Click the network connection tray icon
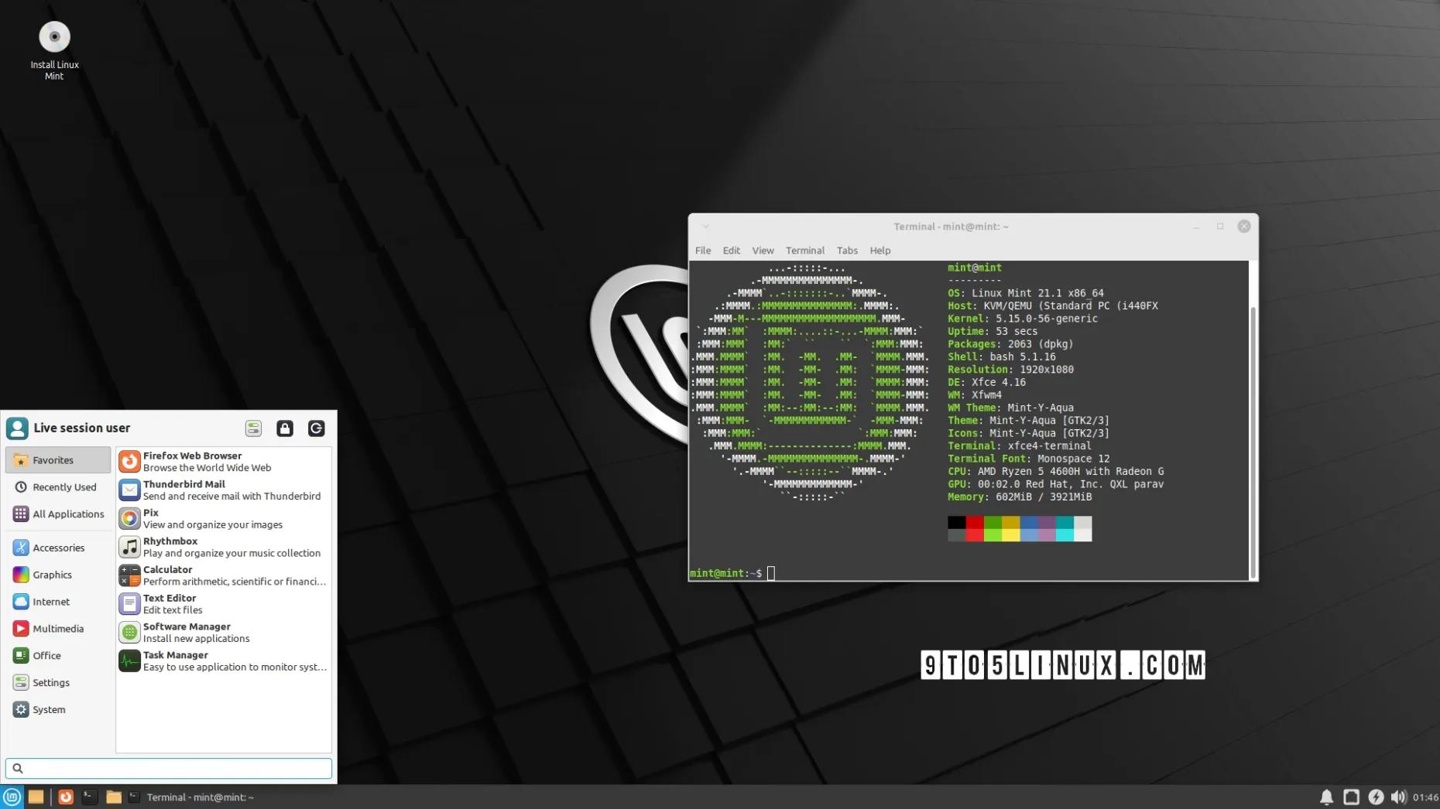 pyautogui.click(x=1351, y=797)
